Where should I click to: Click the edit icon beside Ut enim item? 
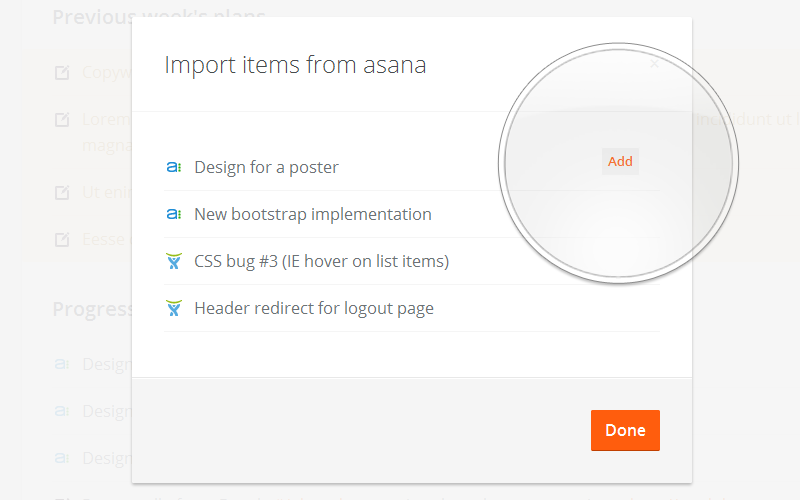(62, 192)
